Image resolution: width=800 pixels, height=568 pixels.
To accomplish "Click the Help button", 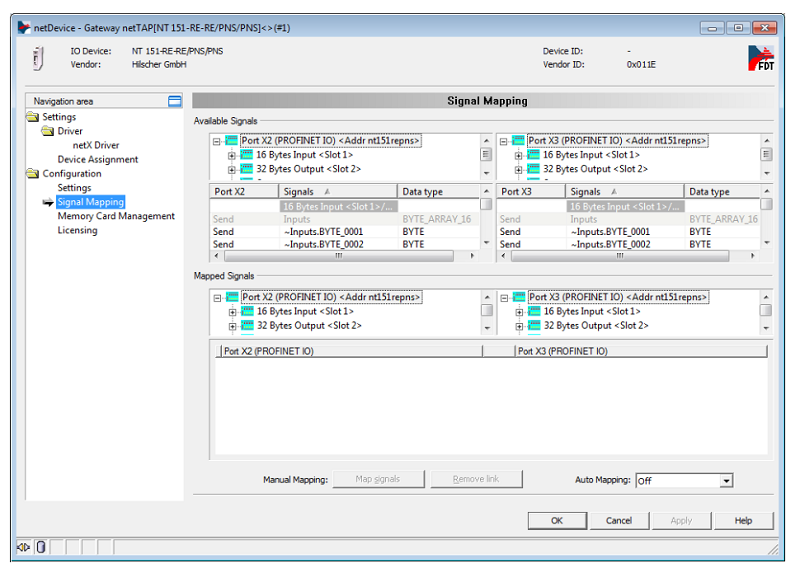I will pos(743,521).
